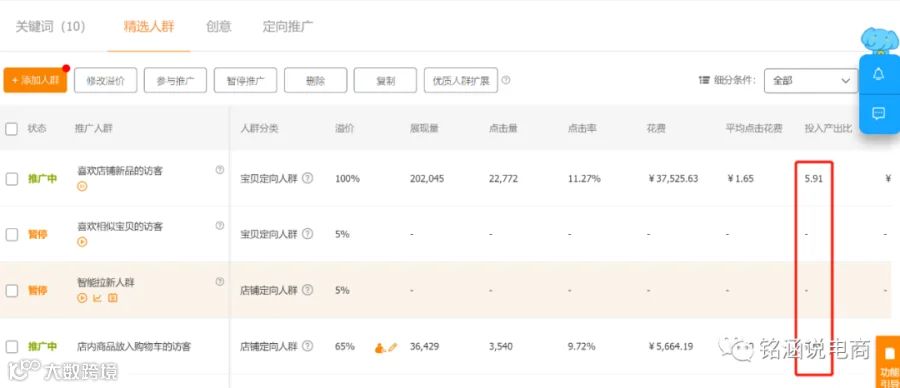Click the pencil edit icon beside 65%
Viewport: 900px width, 388px height.
[x=393, y=347]
